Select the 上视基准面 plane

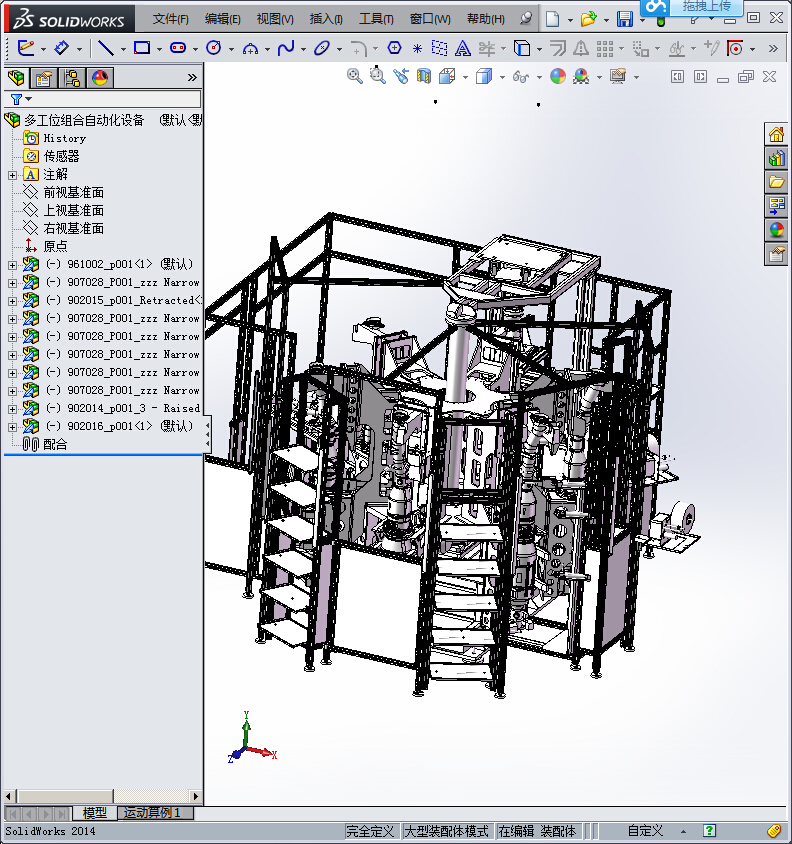[73, 210]
